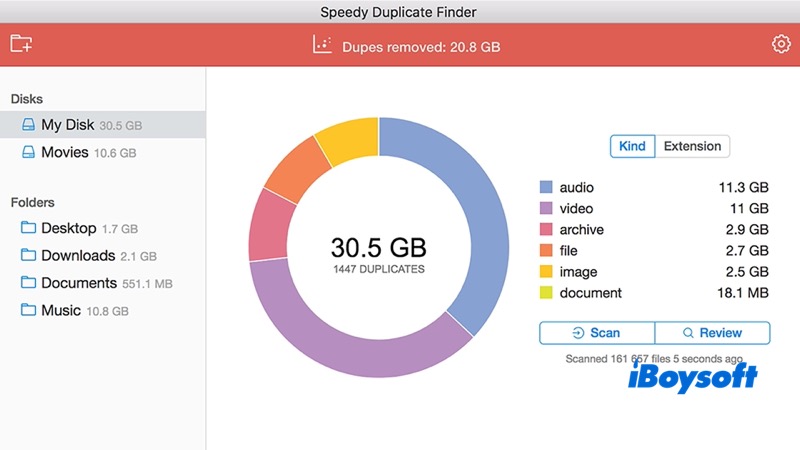The height and width of the screenshot is (450, 800).
Task: Click the document lime color swatch
Action: pyautogui.click(x=546, y=293)
